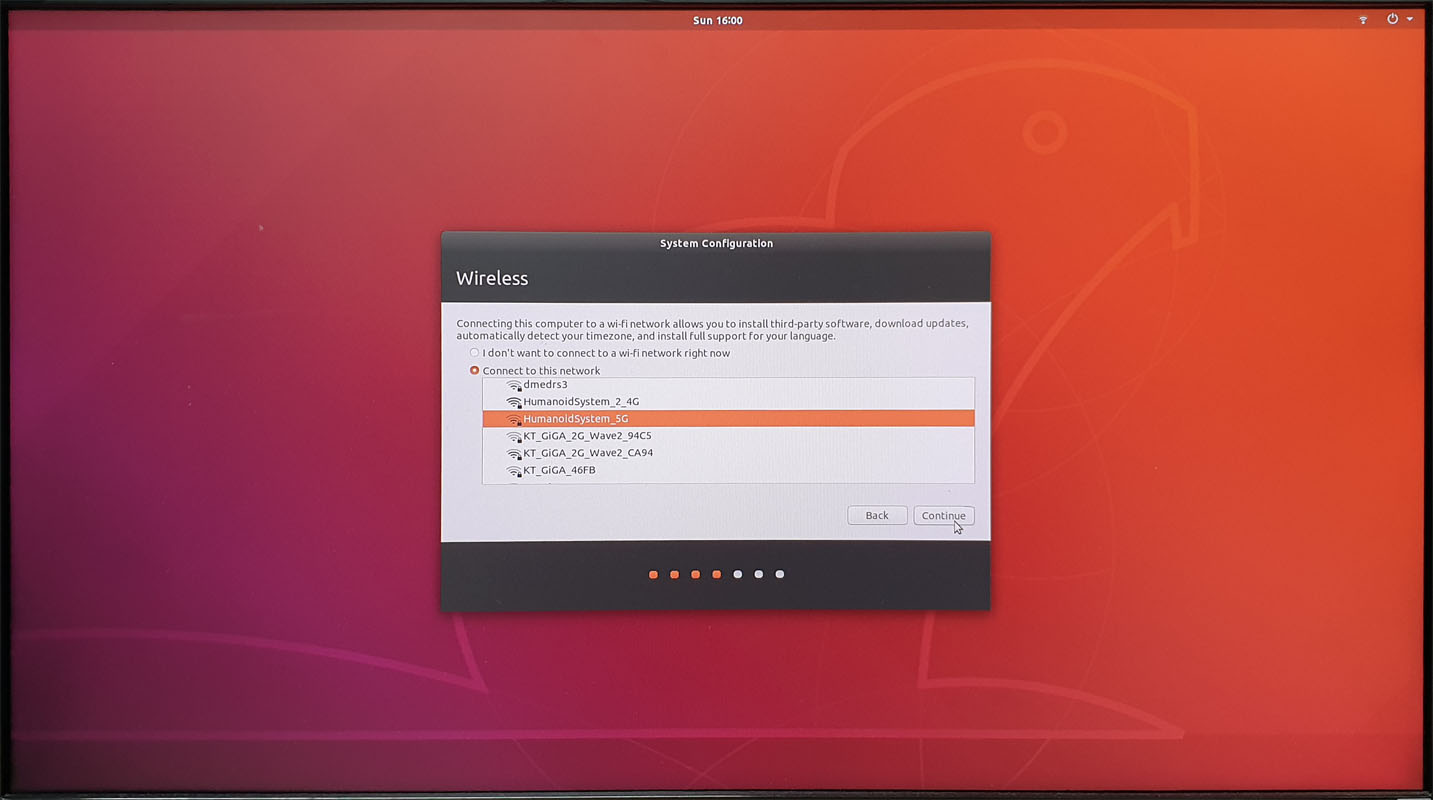Choose KT_GiGA_2G_Wave2_CA94 network
1433x800 pixels.
[728, 453]
